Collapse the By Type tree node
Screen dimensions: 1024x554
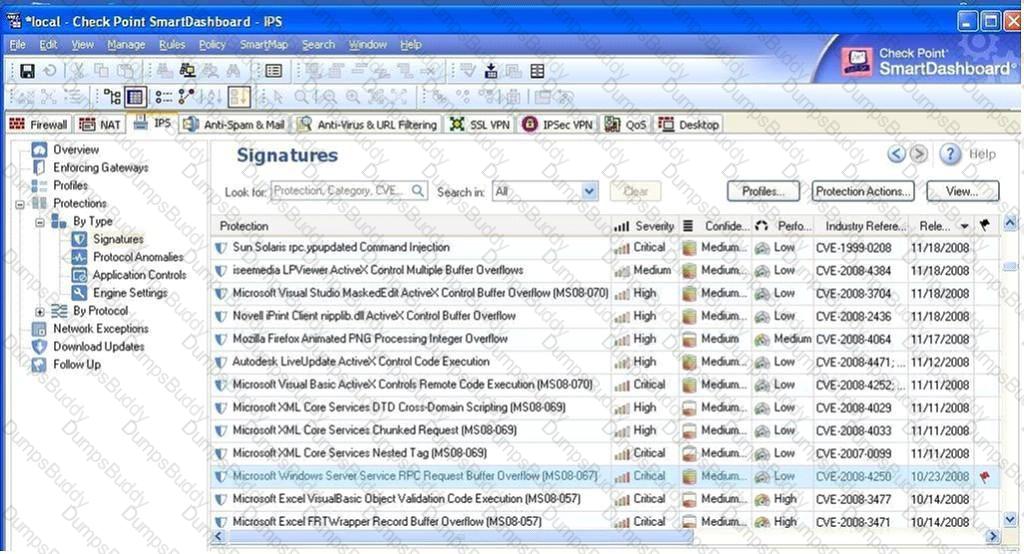[39, 222]
